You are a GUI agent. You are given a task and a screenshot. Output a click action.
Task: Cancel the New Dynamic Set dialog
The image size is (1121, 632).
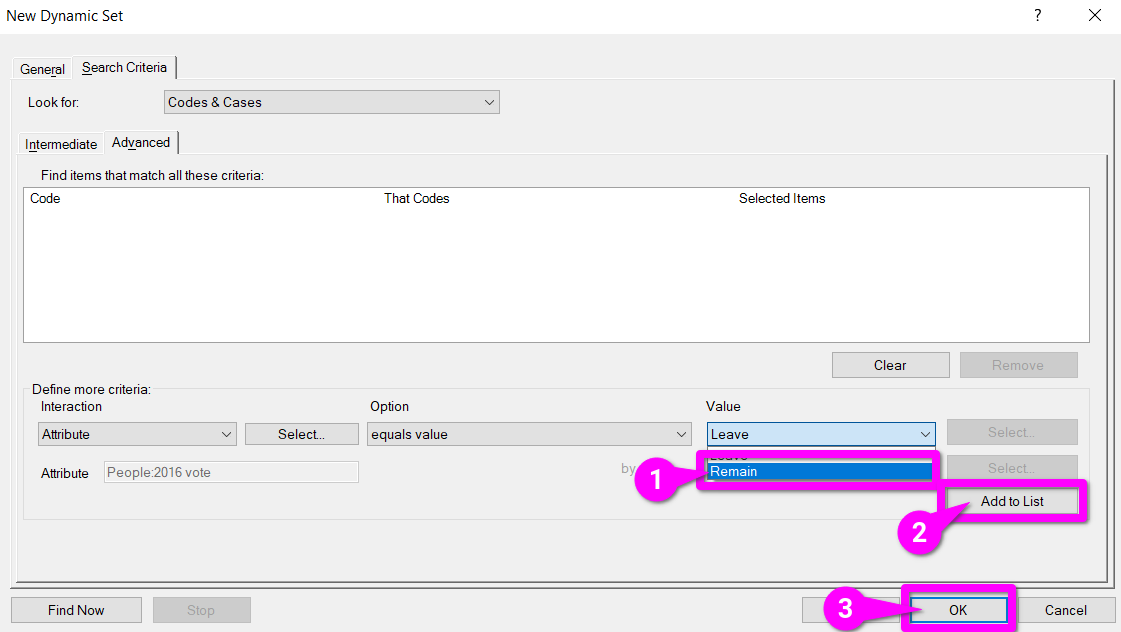coord(1065,610)
